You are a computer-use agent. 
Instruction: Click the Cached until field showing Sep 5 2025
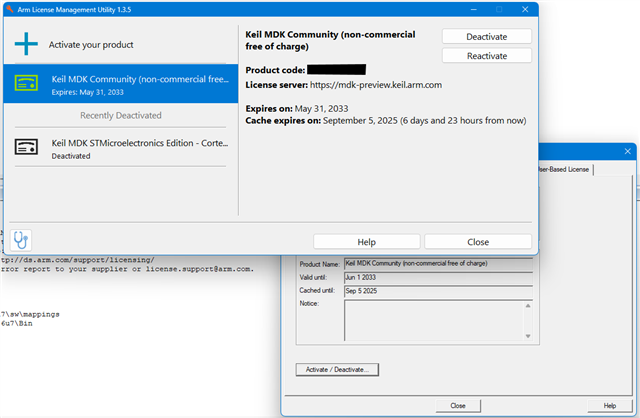pyautogui.click(x=438, y=291)
